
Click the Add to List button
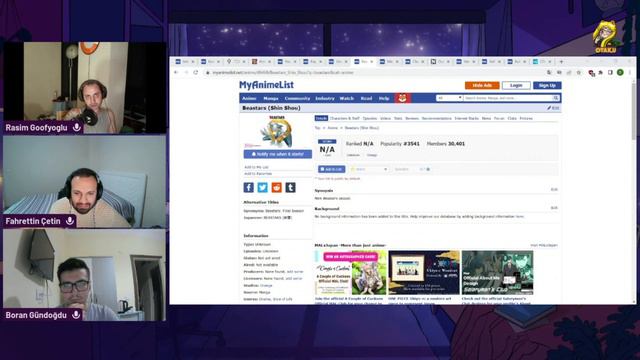(331, 169)
